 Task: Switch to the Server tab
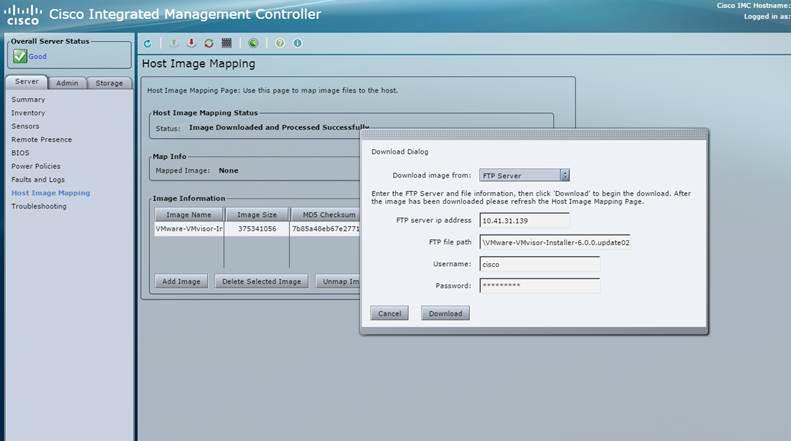[x=27, y=82]
